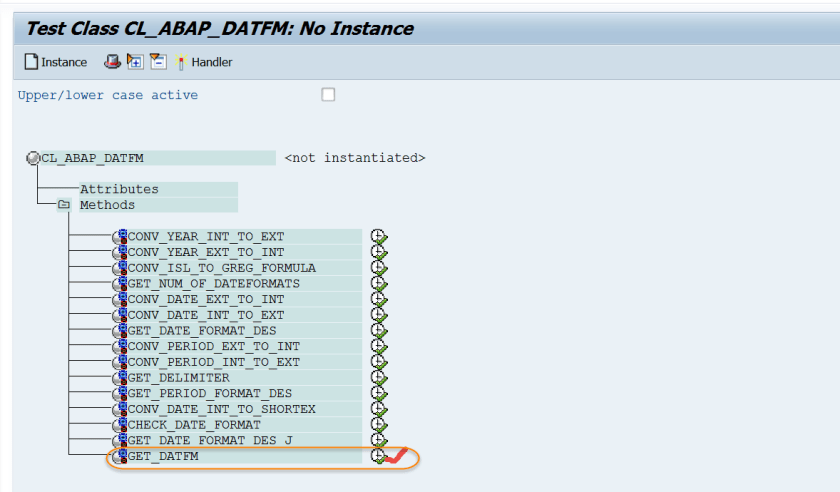This screenshot has width=840, height=492.
Task: Select the CONV_DATE_INT_TO_EXT method name
Action: pyautogui.click(x=206, y=315)
